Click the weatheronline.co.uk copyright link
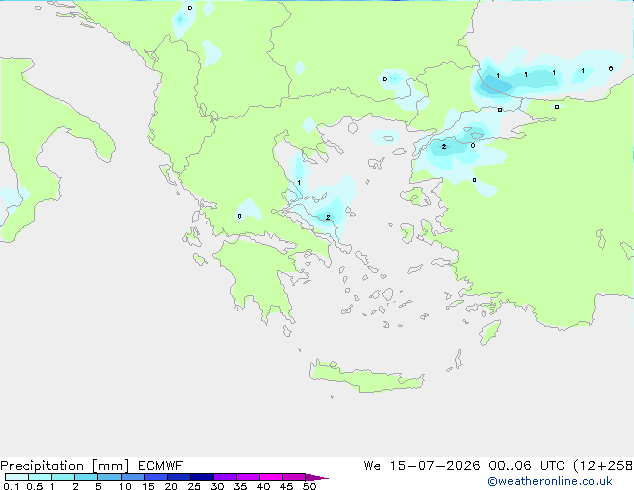 point(550,481)
